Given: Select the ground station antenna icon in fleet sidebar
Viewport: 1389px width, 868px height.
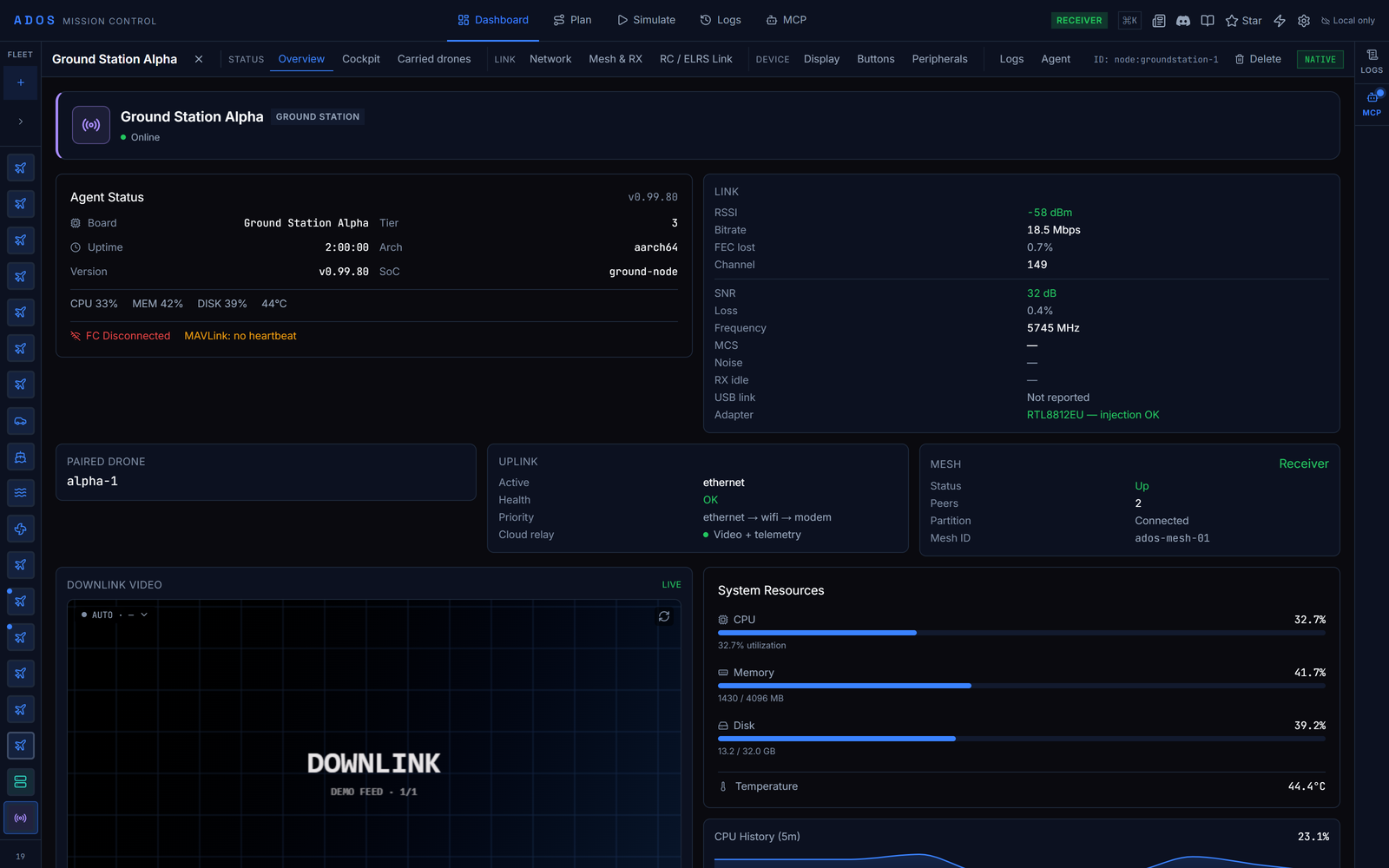Looking at the screenshot, I should point(21,818).
